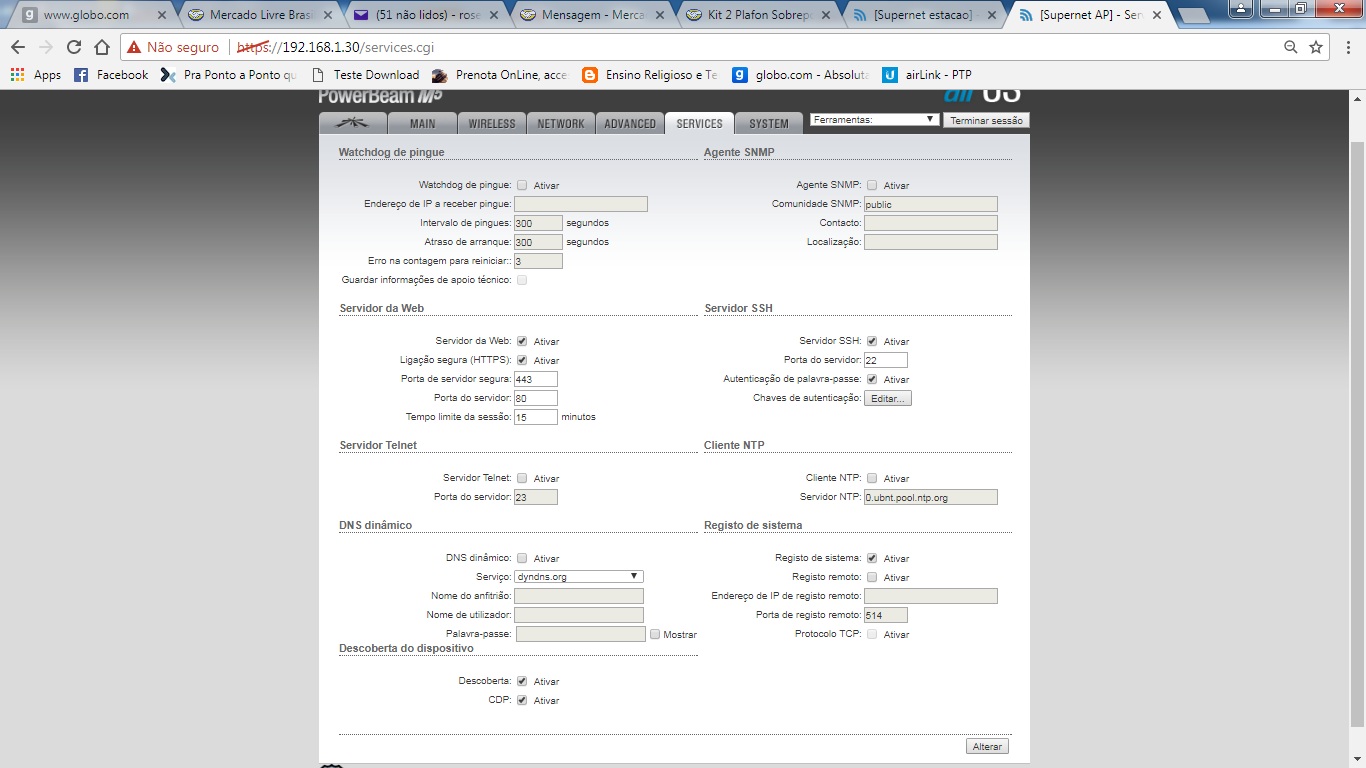Open the Teste Download bookmark

tap(366, 75)
